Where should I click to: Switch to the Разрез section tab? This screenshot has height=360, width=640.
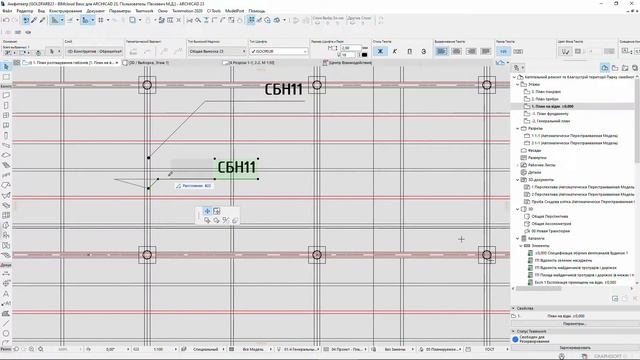click(249, 63)
